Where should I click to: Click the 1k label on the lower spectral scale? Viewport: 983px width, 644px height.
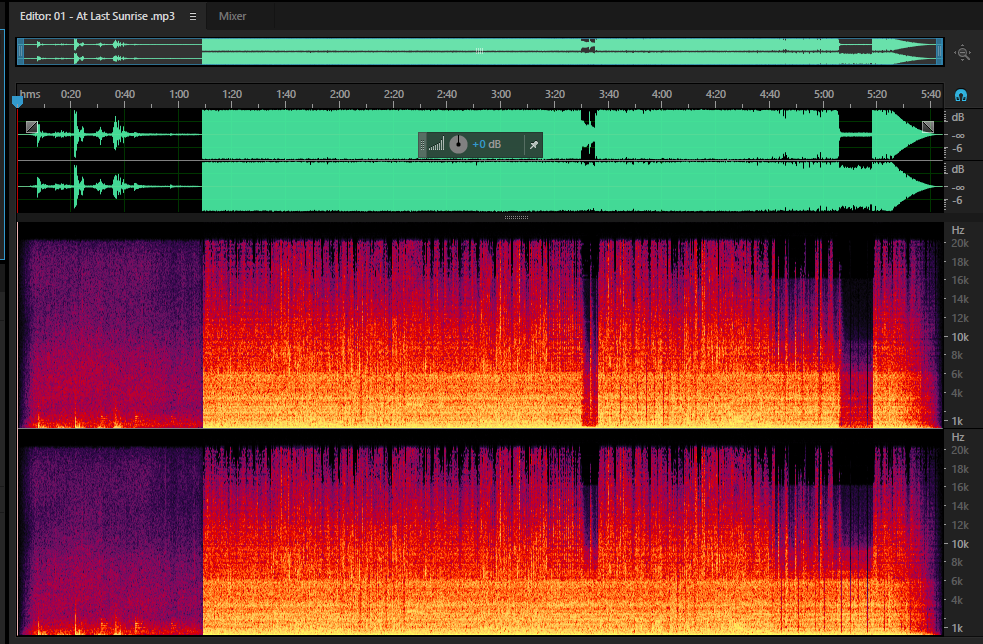click(957, 628)
